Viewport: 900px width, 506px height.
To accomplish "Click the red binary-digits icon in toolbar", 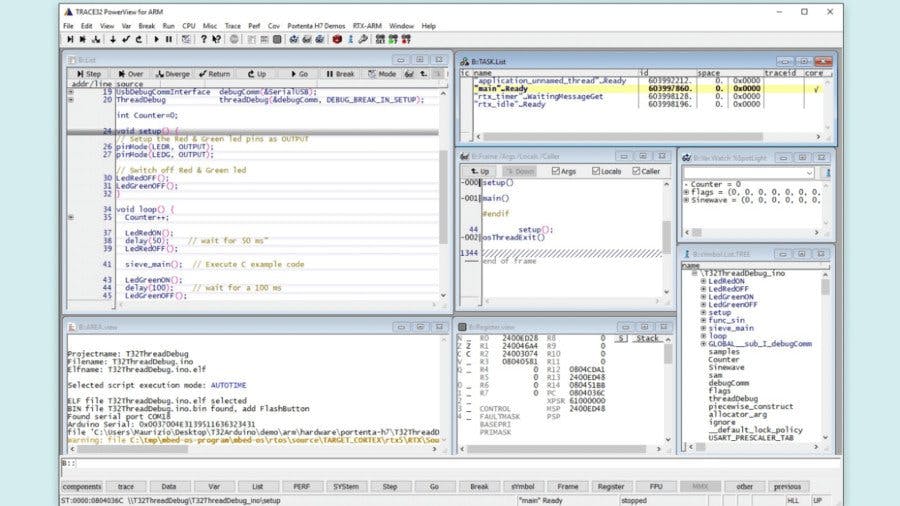I will [x=406, y=40].
